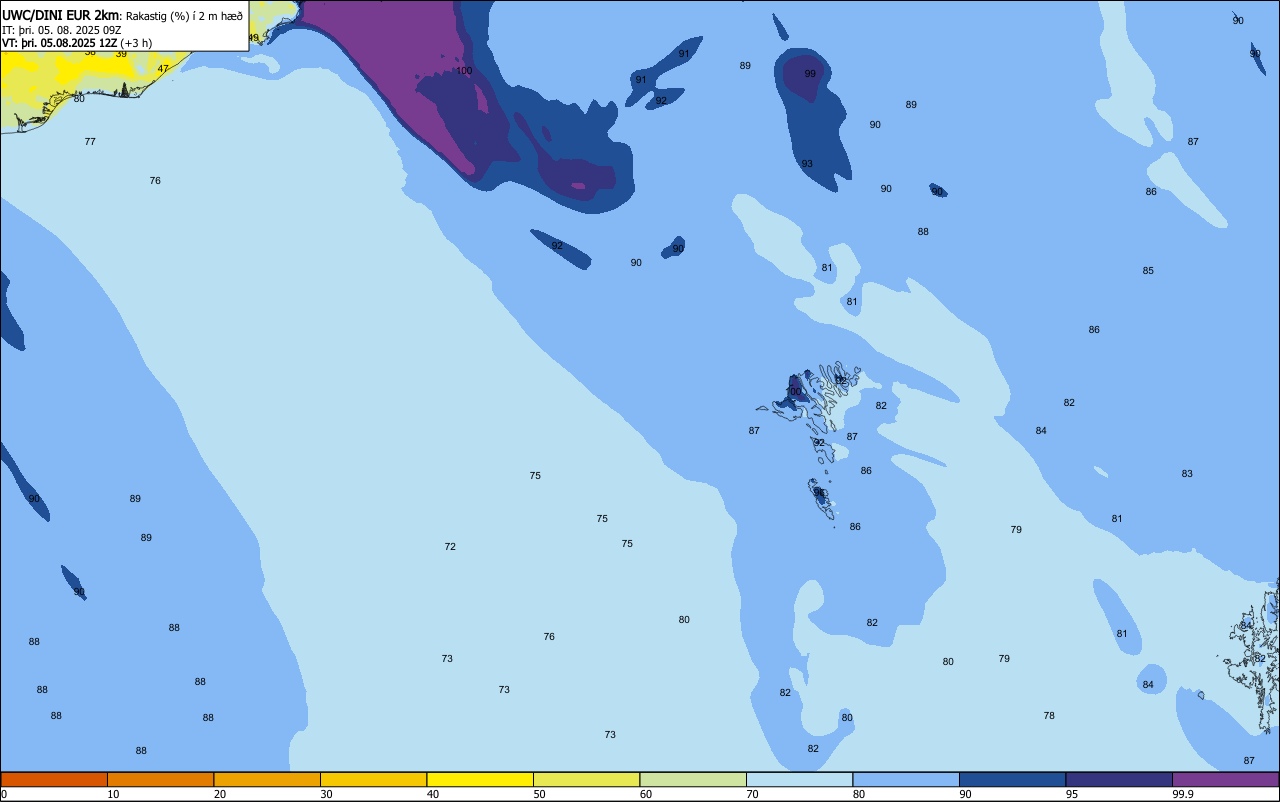Click the 'IT: þri. 05. 08. 2025 09Z' line
The height and width of the screenshot is (802, 1280).
tap(62, 30)
